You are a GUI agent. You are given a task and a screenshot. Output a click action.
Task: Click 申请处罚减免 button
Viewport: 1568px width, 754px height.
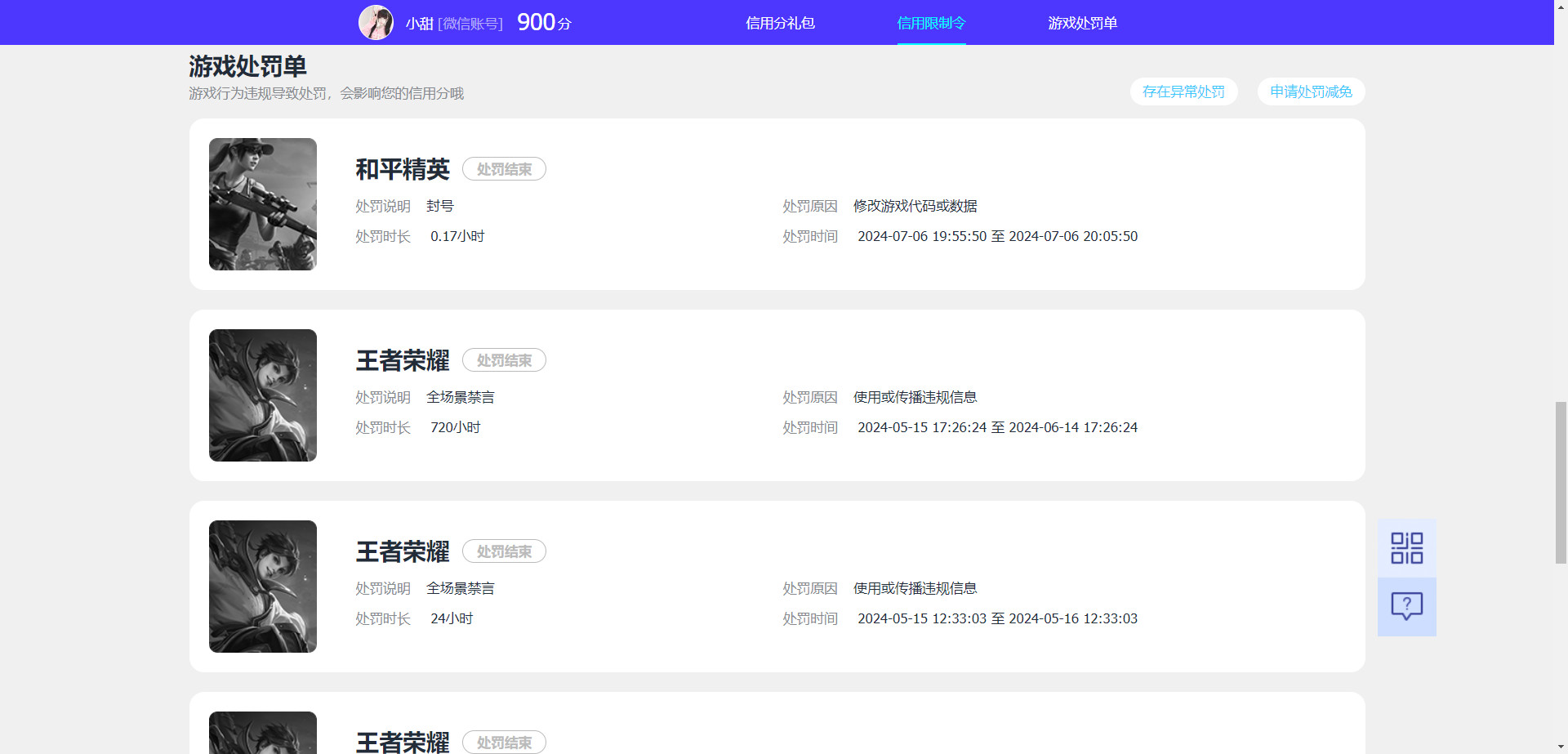click(1311, 91)
